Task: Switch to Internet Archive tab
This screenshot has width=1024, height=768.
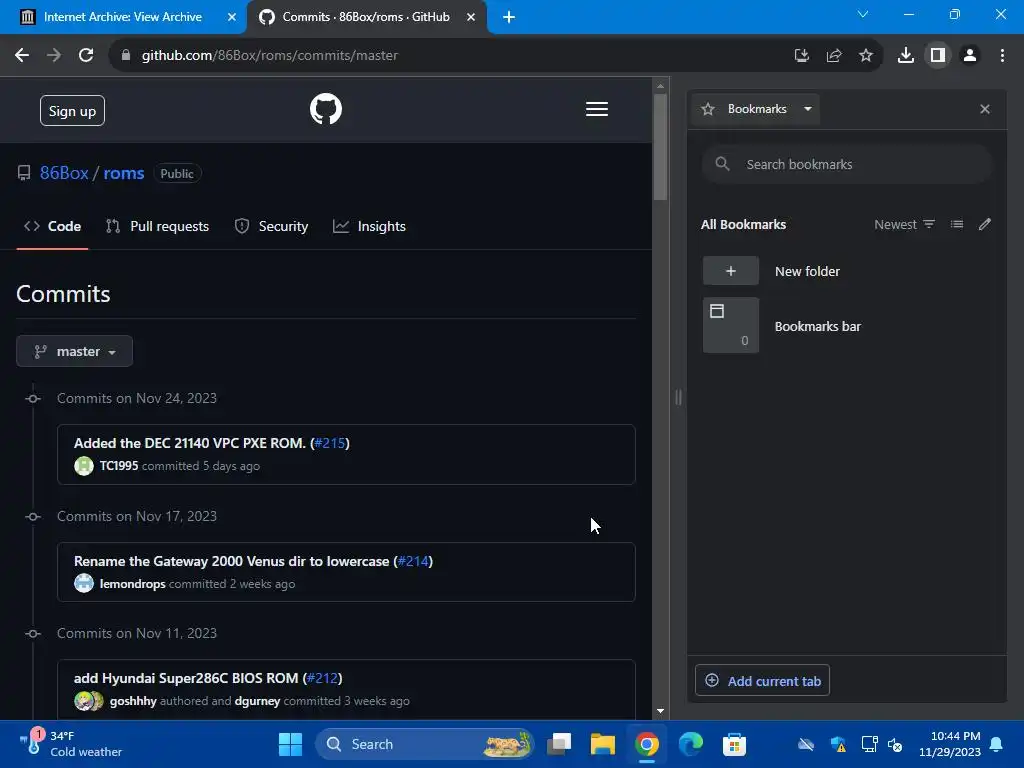Action: click(123, 17)
